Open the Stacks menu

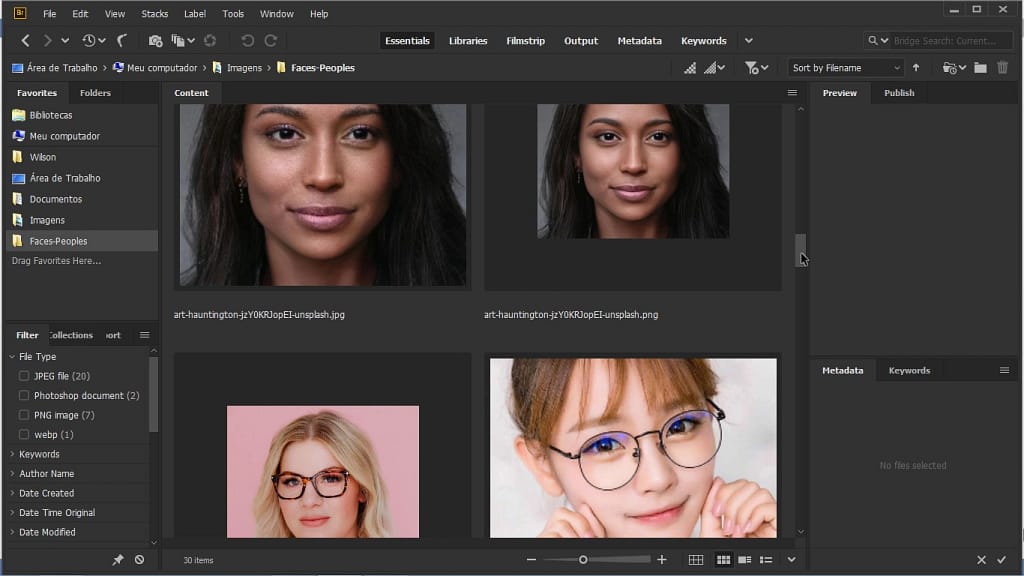tap(155, 14)
